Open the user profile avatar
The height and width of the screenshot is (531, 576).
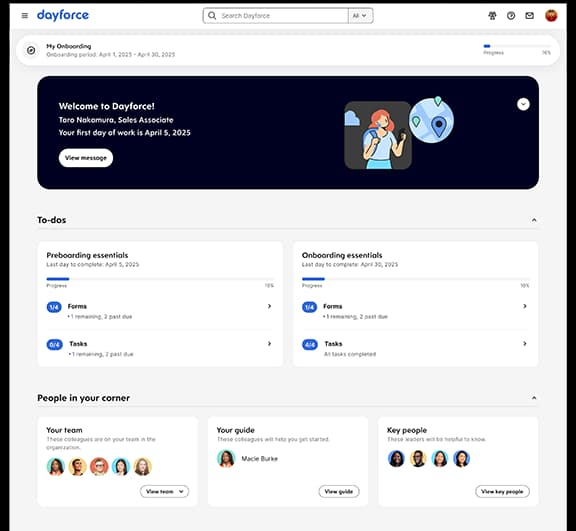pos(551,15)
